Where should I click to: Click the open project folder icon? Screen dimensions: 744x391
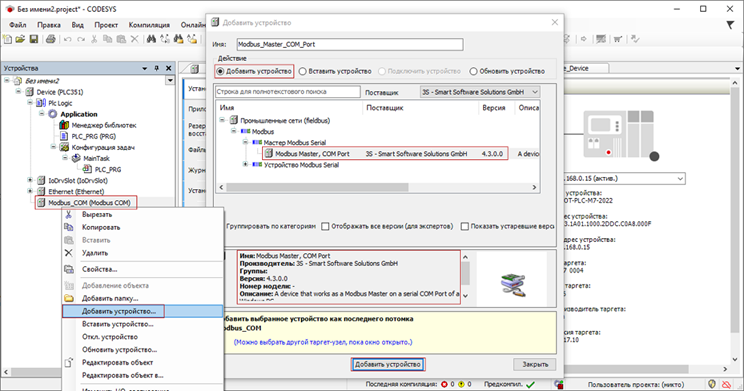tap(20, 39)
